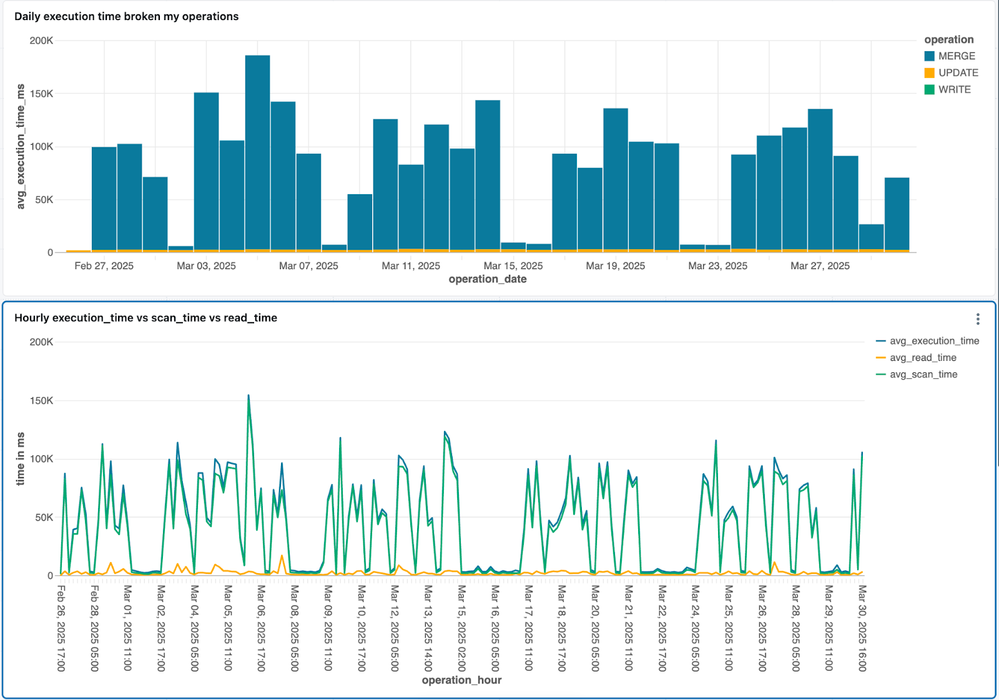Image resolution: width=999 pixels, height=700 pixels.
Task: Click the "time in ms" y-axis label
Action: (20, 458)
